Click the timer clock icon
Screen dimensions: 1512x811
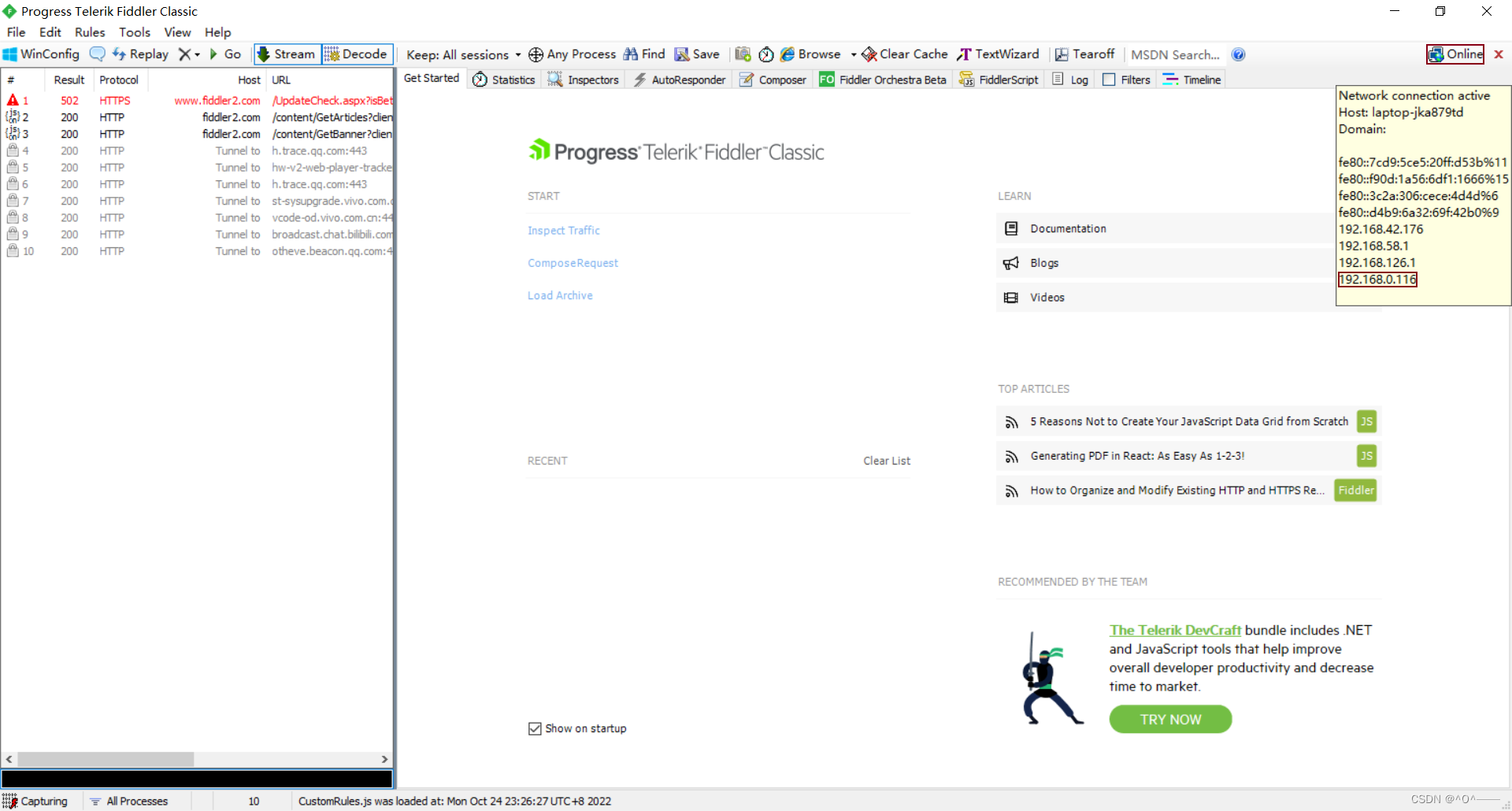pyautogui.click(x=766, y=54)
